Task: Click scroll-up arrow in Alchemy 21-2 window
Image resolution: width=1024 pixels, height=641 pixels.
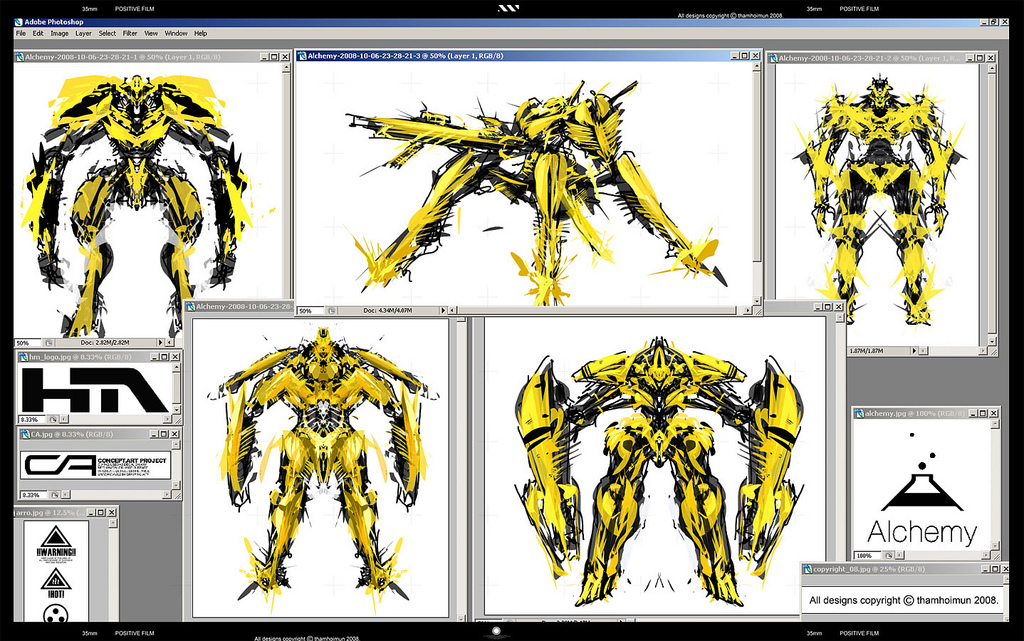Action: pos(993,68)
